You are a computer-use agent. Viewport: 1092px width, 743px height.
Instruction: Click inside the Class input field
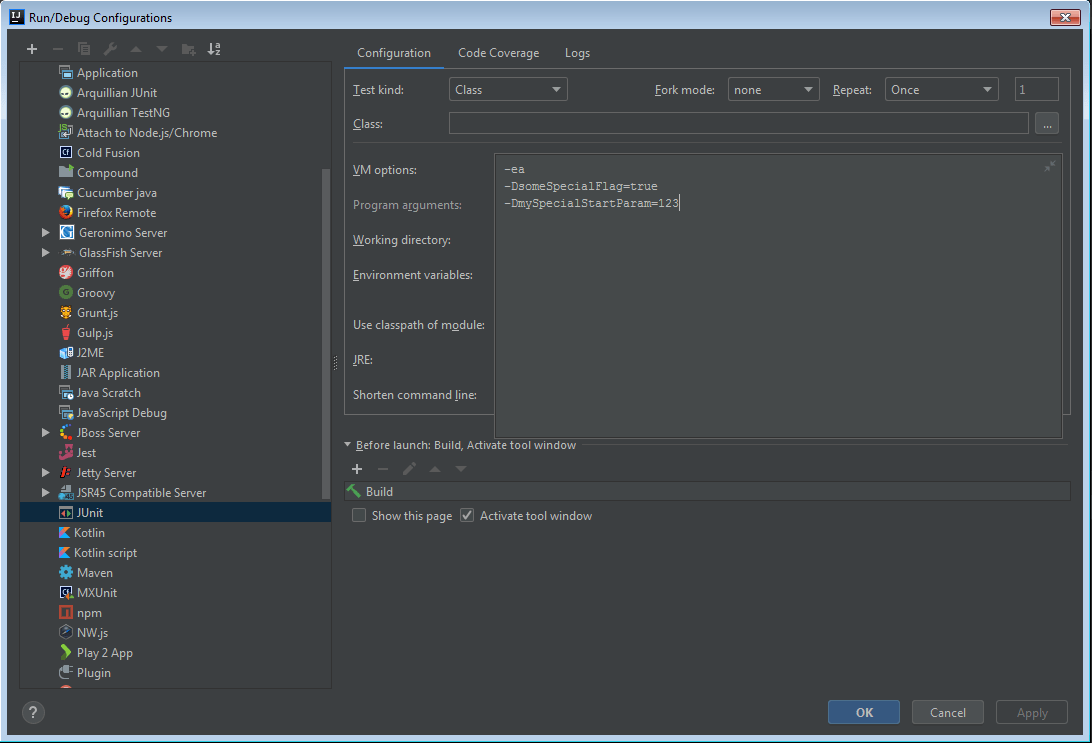click(x=740, y=122)
